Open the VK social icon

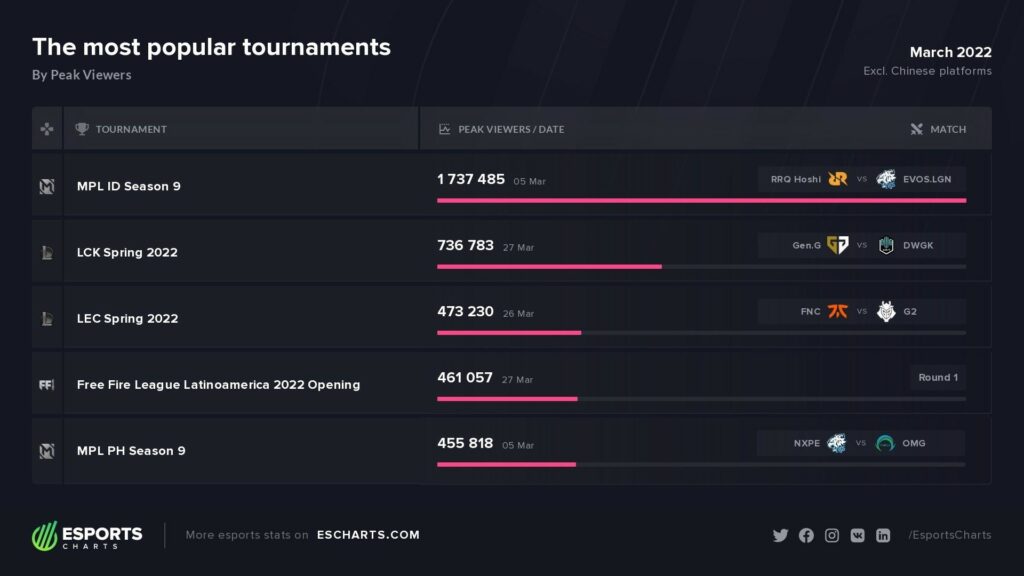point(857,536)
